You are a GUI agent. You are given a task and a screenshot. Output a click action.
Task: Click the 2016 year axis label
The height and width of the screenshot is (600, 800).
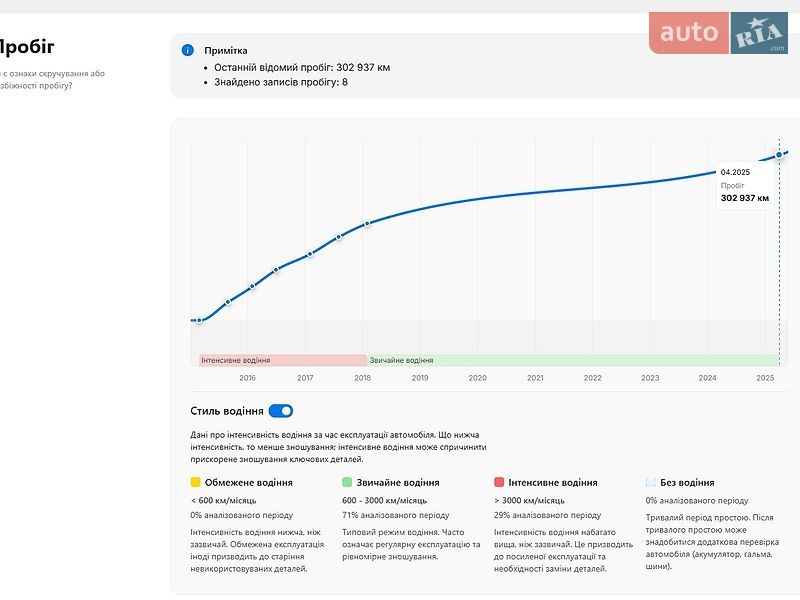tap(247, 378)
